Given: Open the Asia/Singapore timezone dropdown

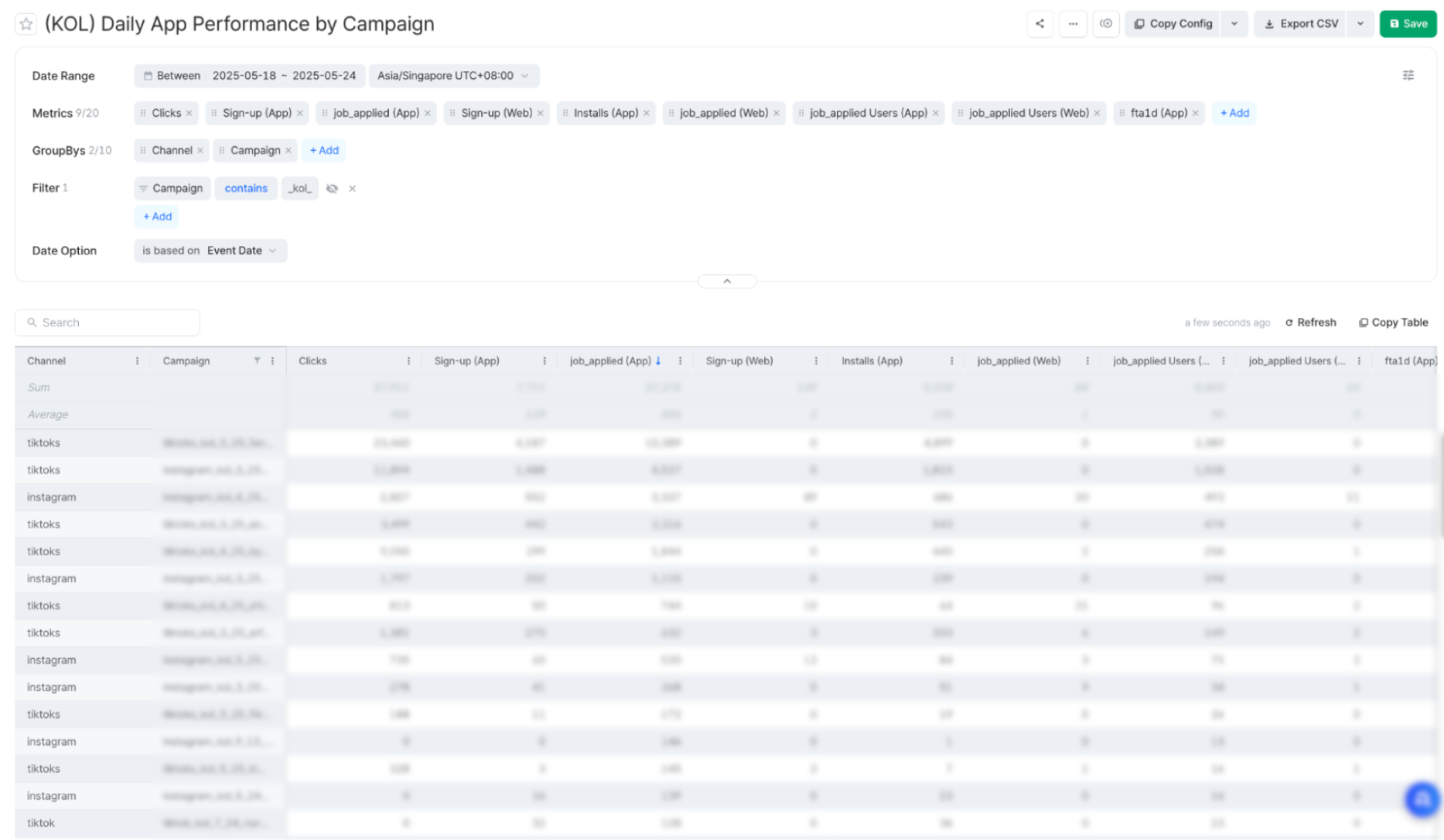Looking at the screenshot, I should click(x=453, y=76).
